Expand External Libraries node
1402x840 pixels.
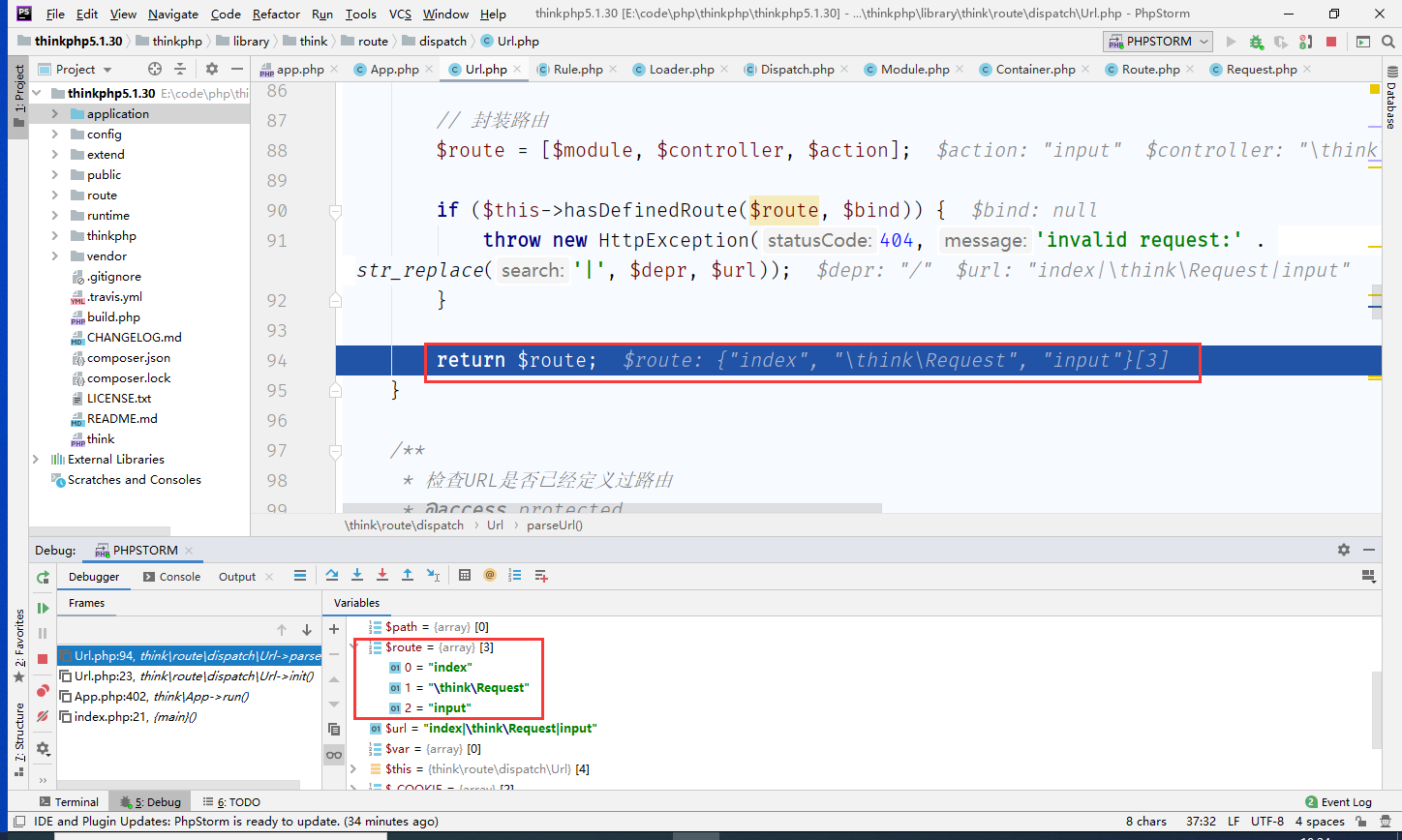[36, 459]
